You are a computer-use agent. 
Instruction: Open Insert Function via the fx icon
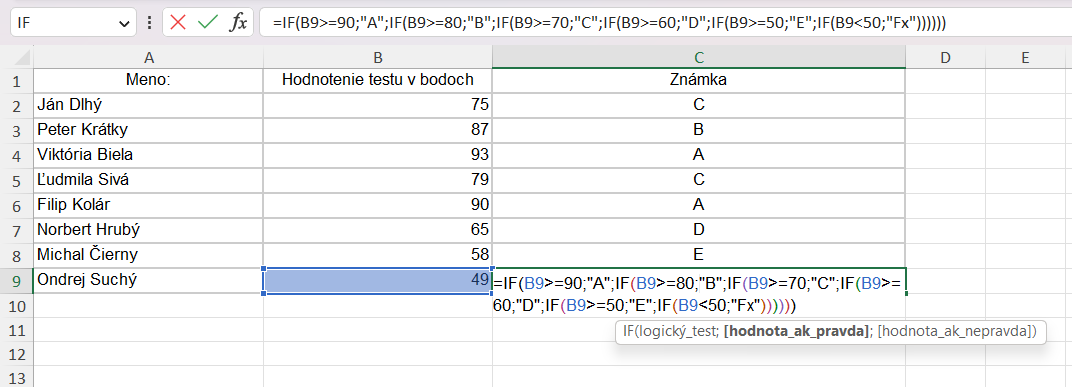[237, 22]
